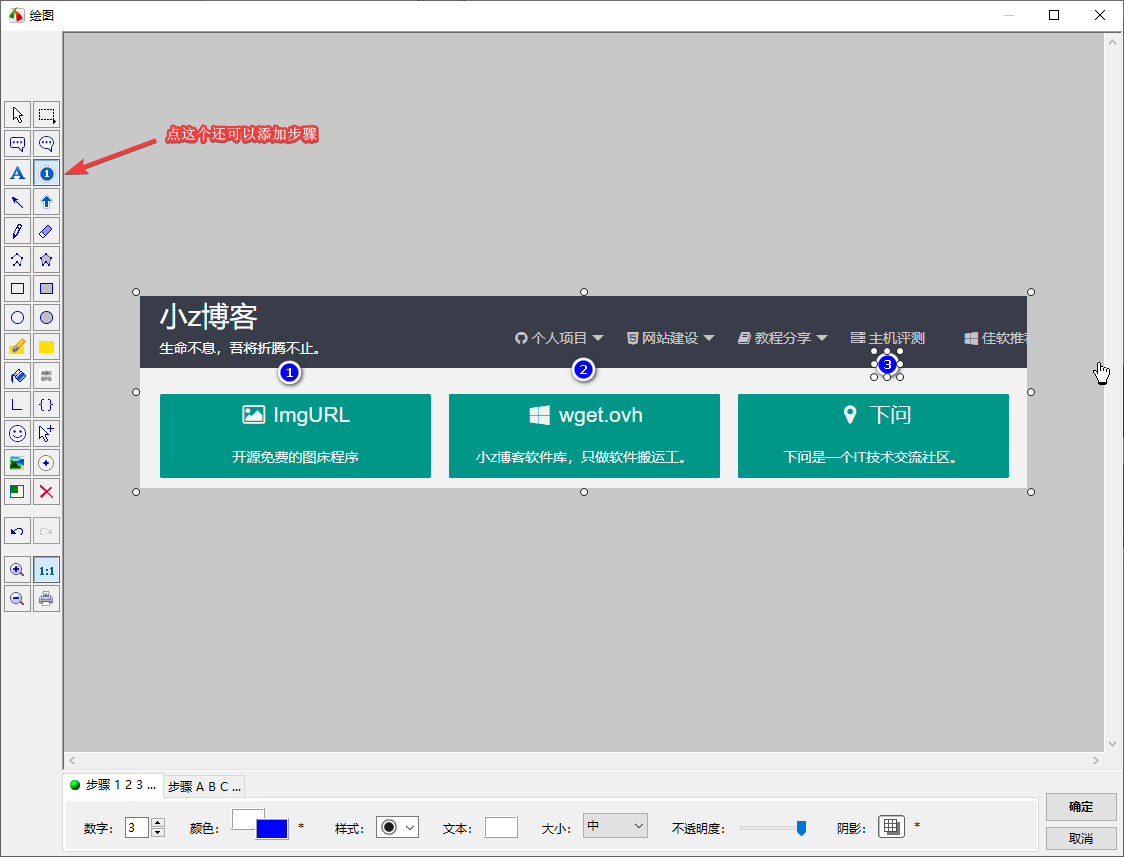Select the pointer selection tool
The height and width of the screenshot is (857, 1124).
coord(17,115)
